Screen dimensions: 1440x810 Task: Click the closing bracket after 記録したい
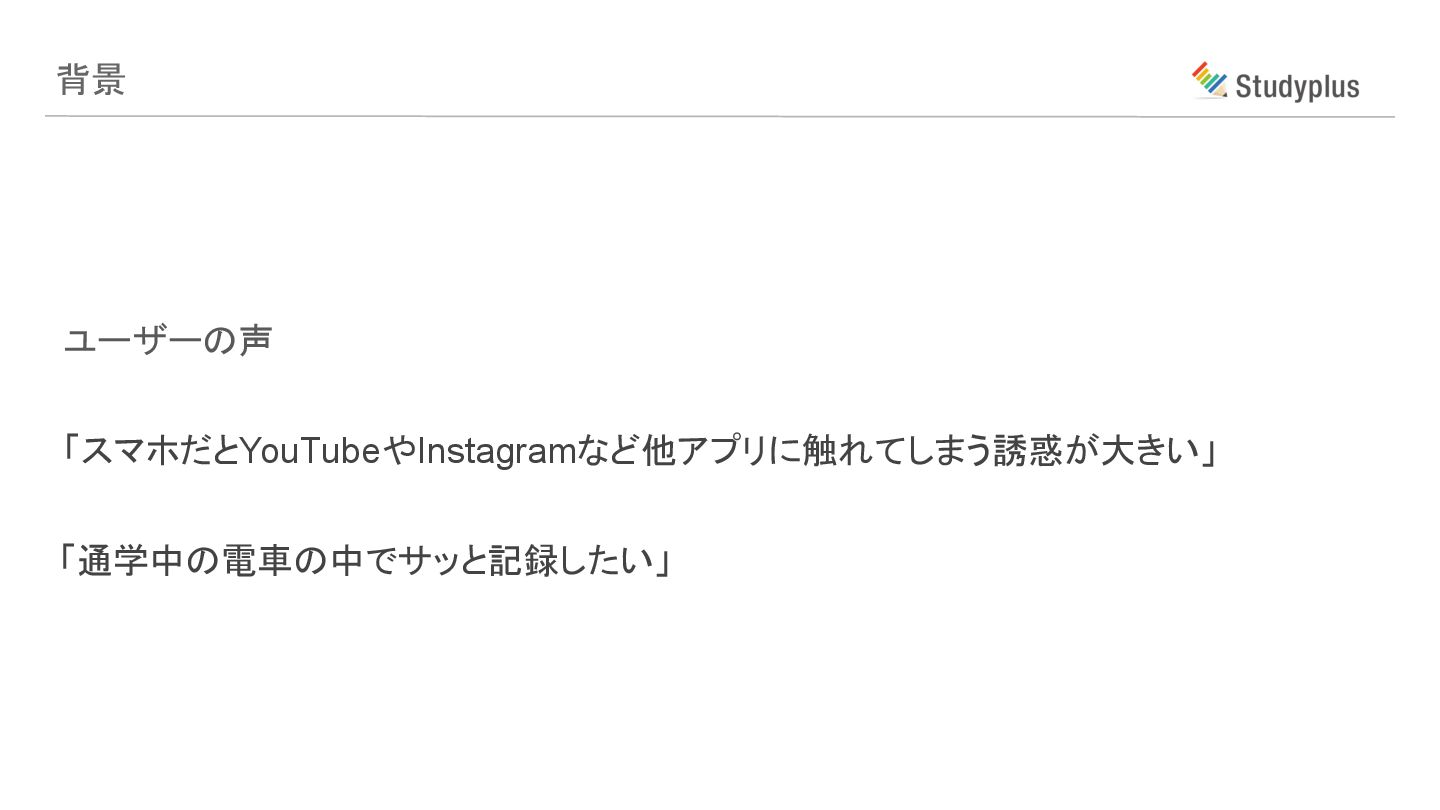pyautogui.click(x=664, y=564)
